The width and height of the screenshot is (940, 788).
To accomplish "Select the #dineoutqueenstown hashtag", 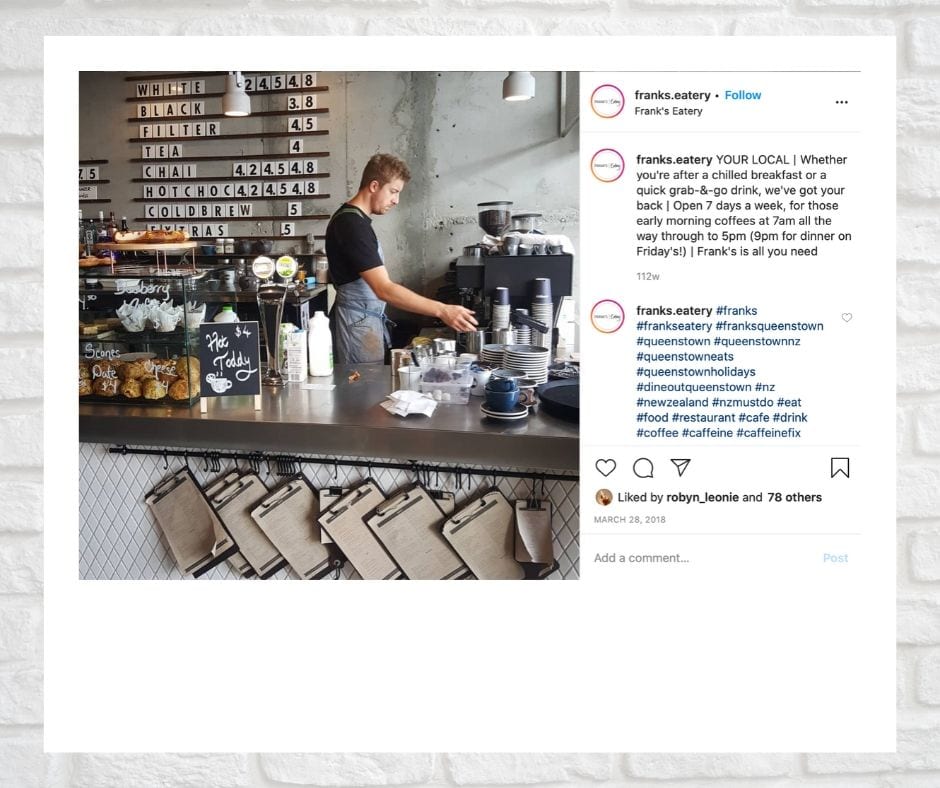I will click(x=694, y=387).
